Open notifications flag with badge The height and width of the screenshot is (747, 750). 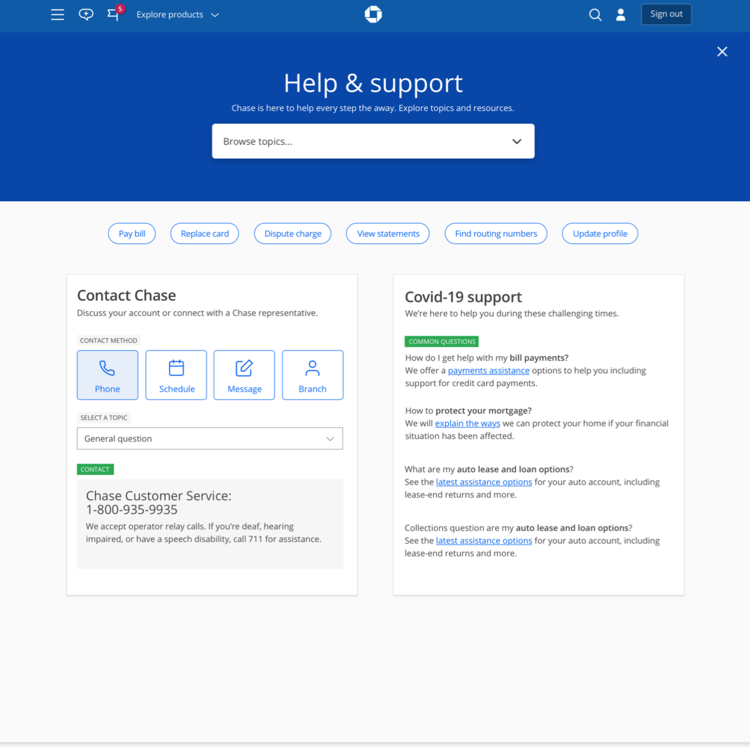click(x=113, y=15)
